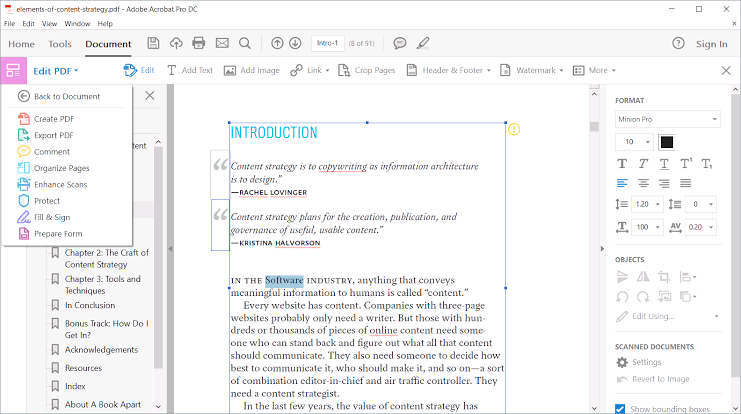Close the bookmarks side panel
The image size is (741, 414).
(150, 95)
